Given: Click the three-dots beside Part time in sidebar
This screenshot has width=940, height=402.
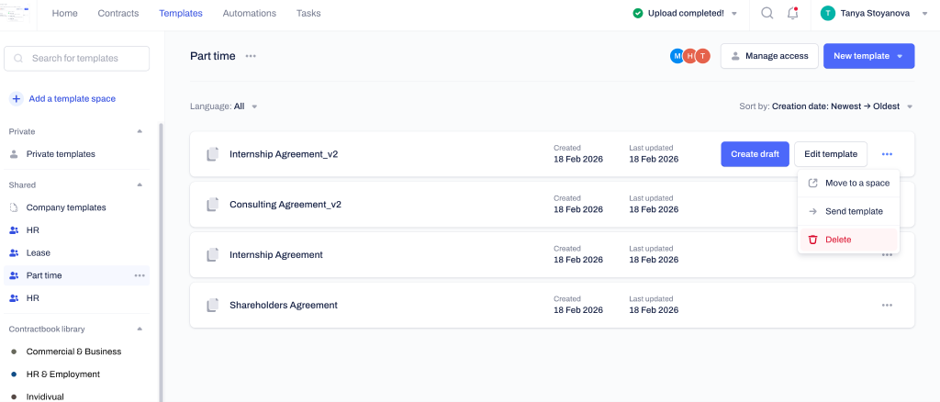Looking at the screenshot, I should (140, 276).
